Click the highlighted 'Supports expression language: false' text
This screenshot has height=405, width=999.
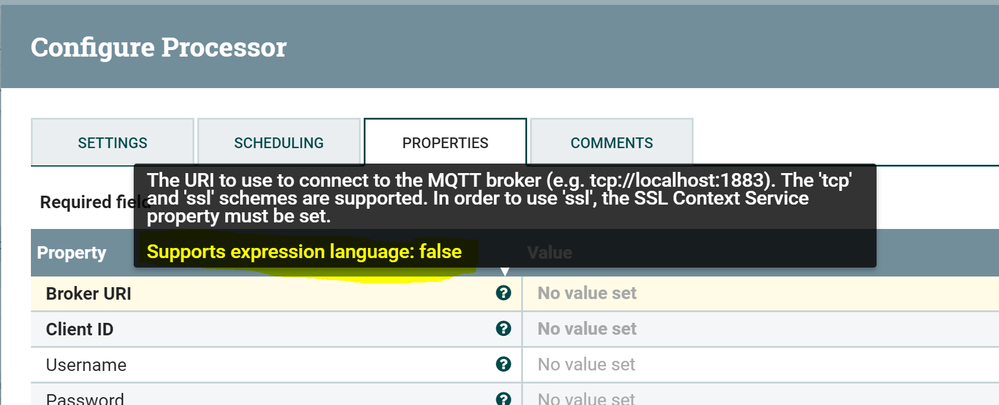pyautogui.click(x=304, y=252)
